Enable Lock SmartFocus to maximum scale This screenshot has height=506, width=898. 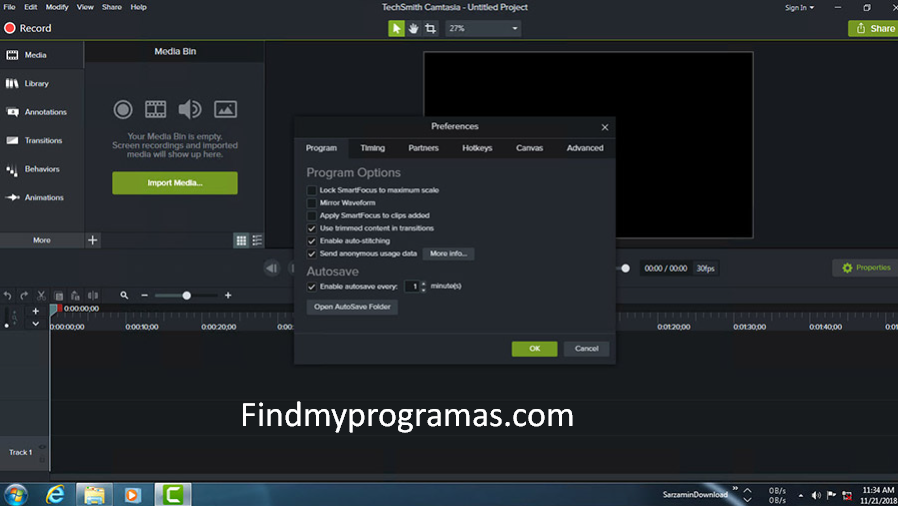click(x=312, y=190)
